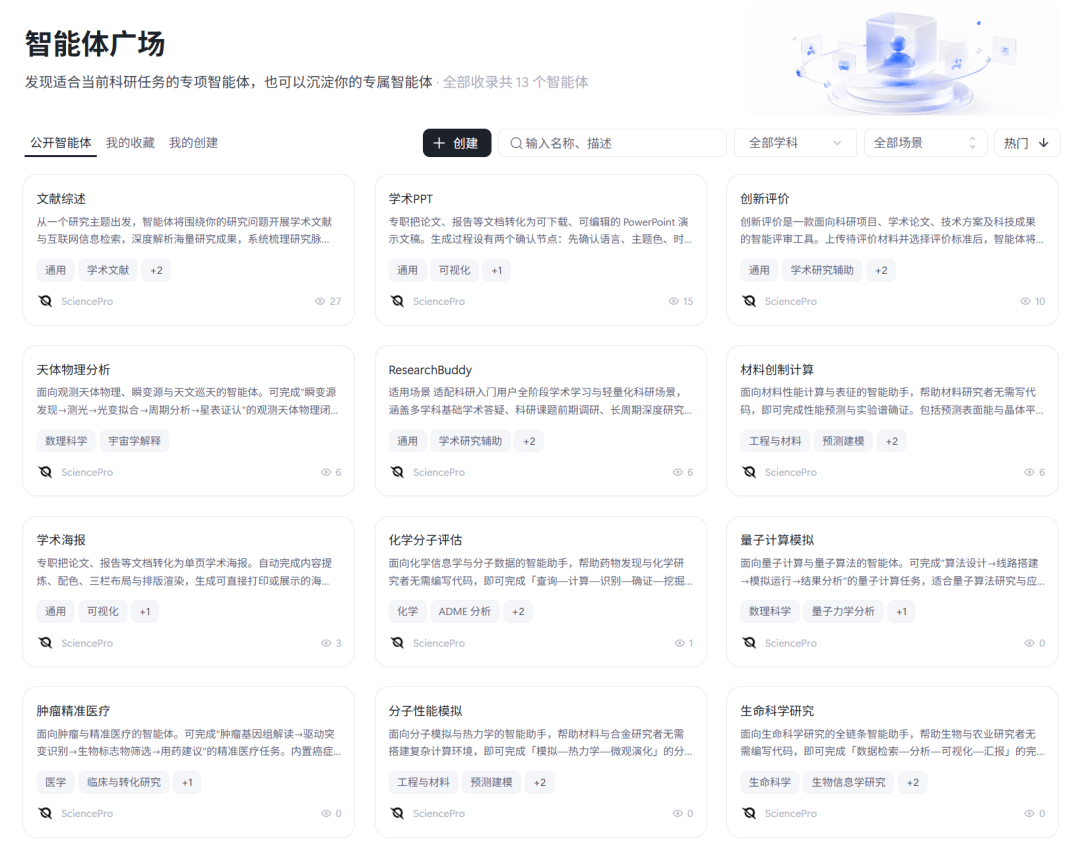The width and height of the screenshot is (1080, 856).
Task: Click the eye view-count icon on 创新评价 card
Action: [x=1025, y=301]
